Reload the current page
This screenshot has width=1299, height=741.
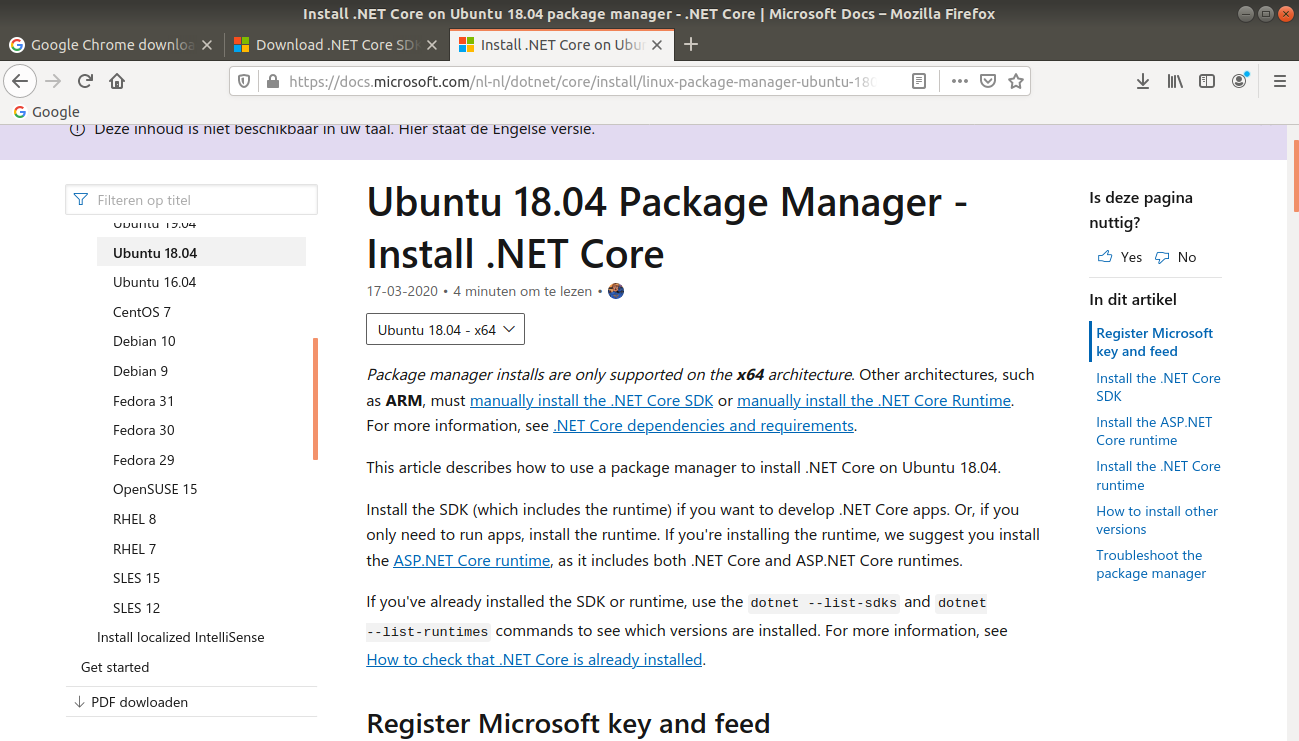[x=86, y=81]
